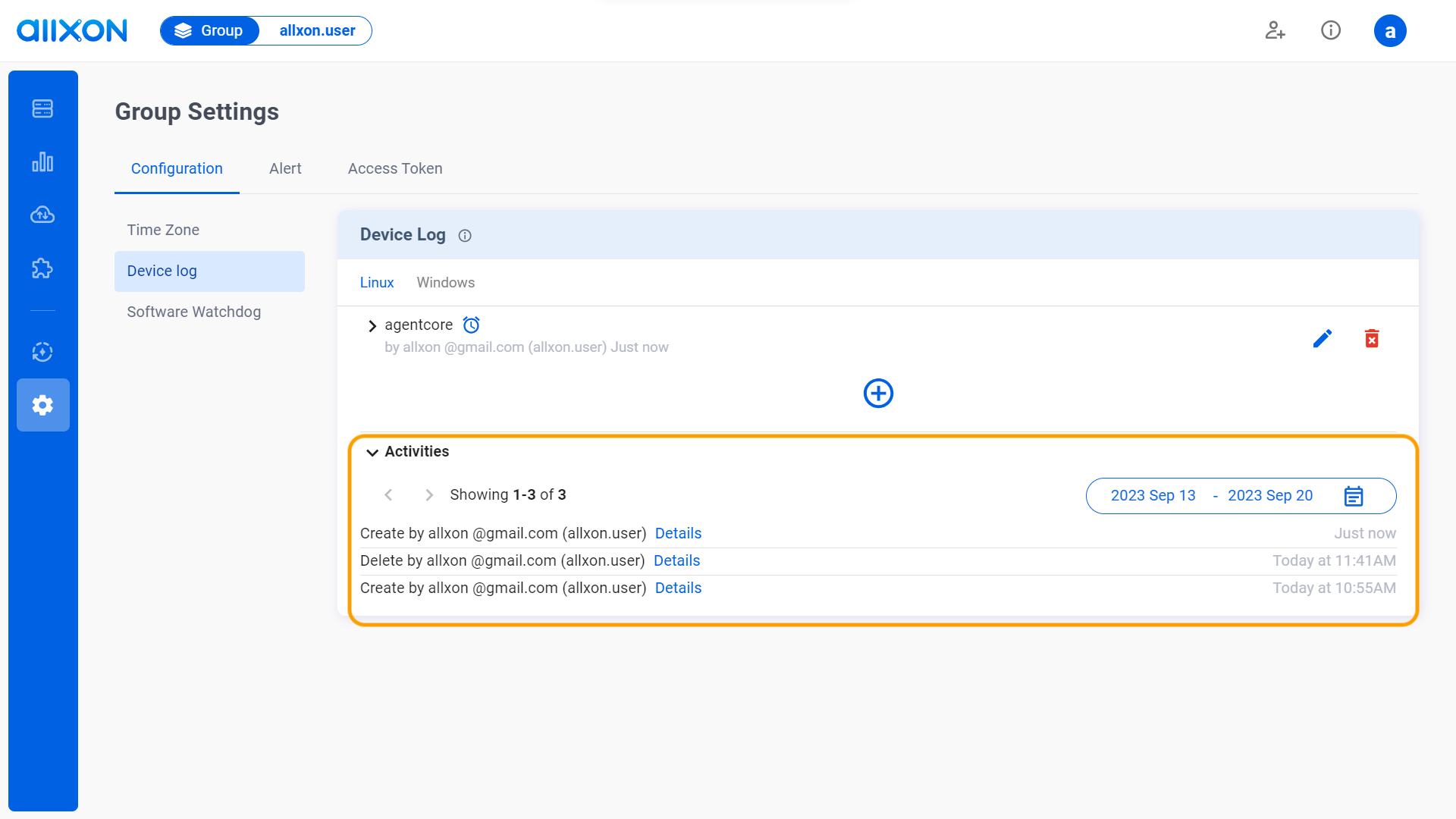Click the Group toggle pill in header

point(210,31)
